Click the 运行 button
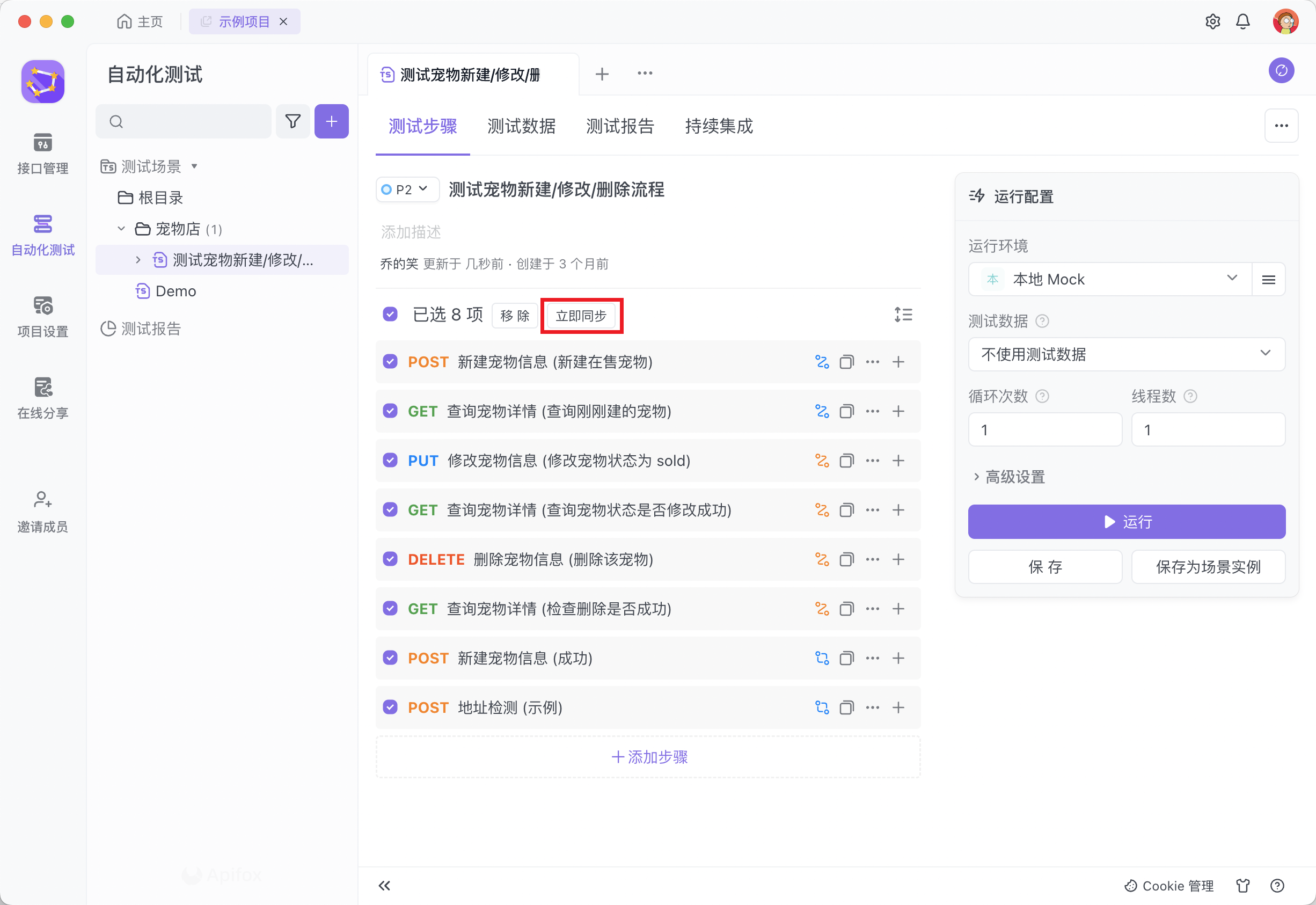This screenshot has width=1316, height=905. (x=1126, y=522)
